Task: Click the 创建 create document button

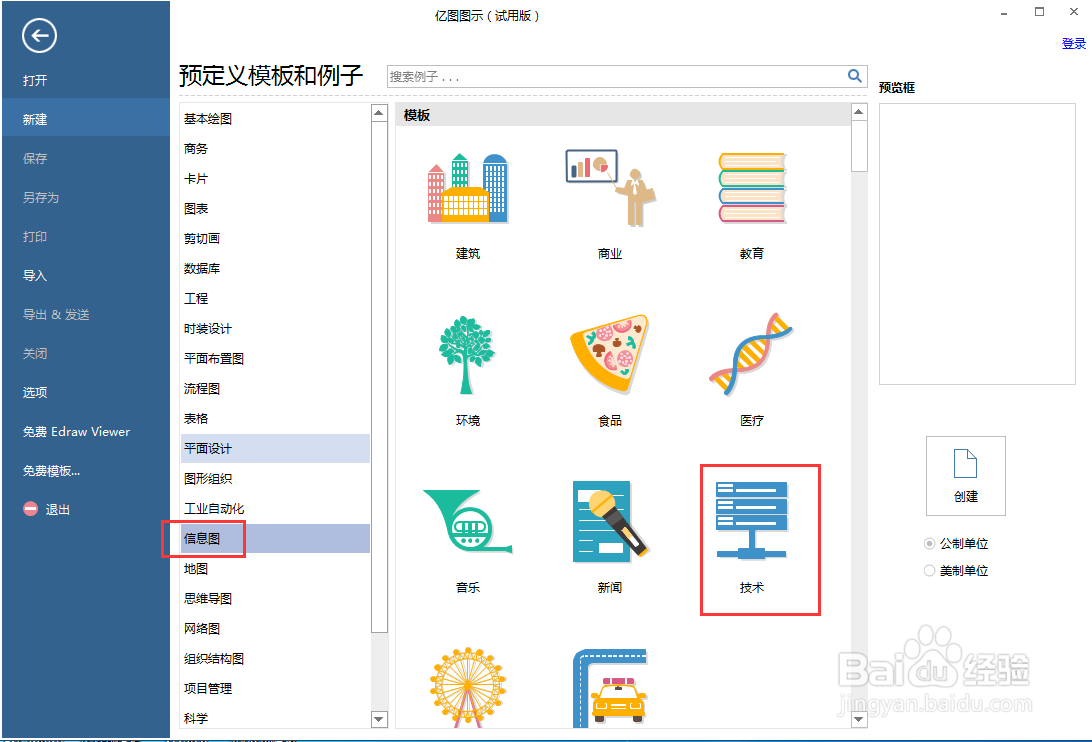Action: (x=965, y=476)
